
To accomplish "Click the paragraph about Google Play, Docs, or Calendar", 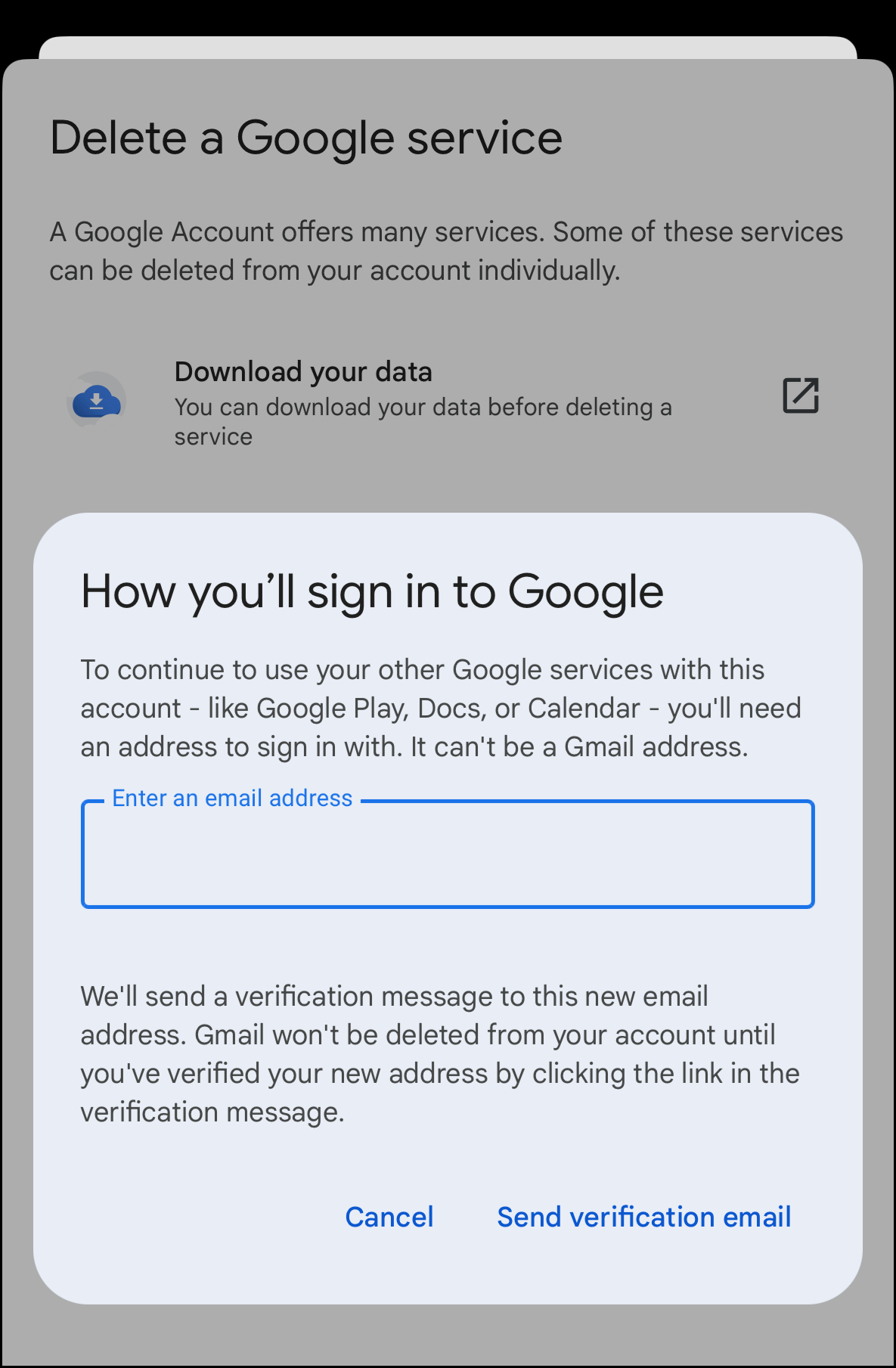I will [441, 709].
